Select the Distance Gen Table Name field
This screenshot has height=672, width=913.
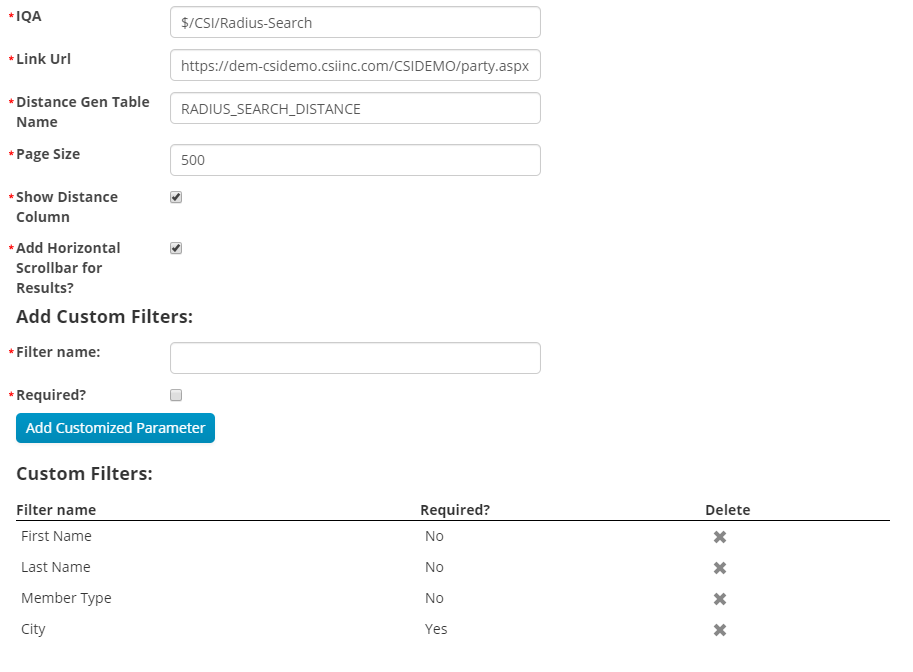[x=355, y=109]
